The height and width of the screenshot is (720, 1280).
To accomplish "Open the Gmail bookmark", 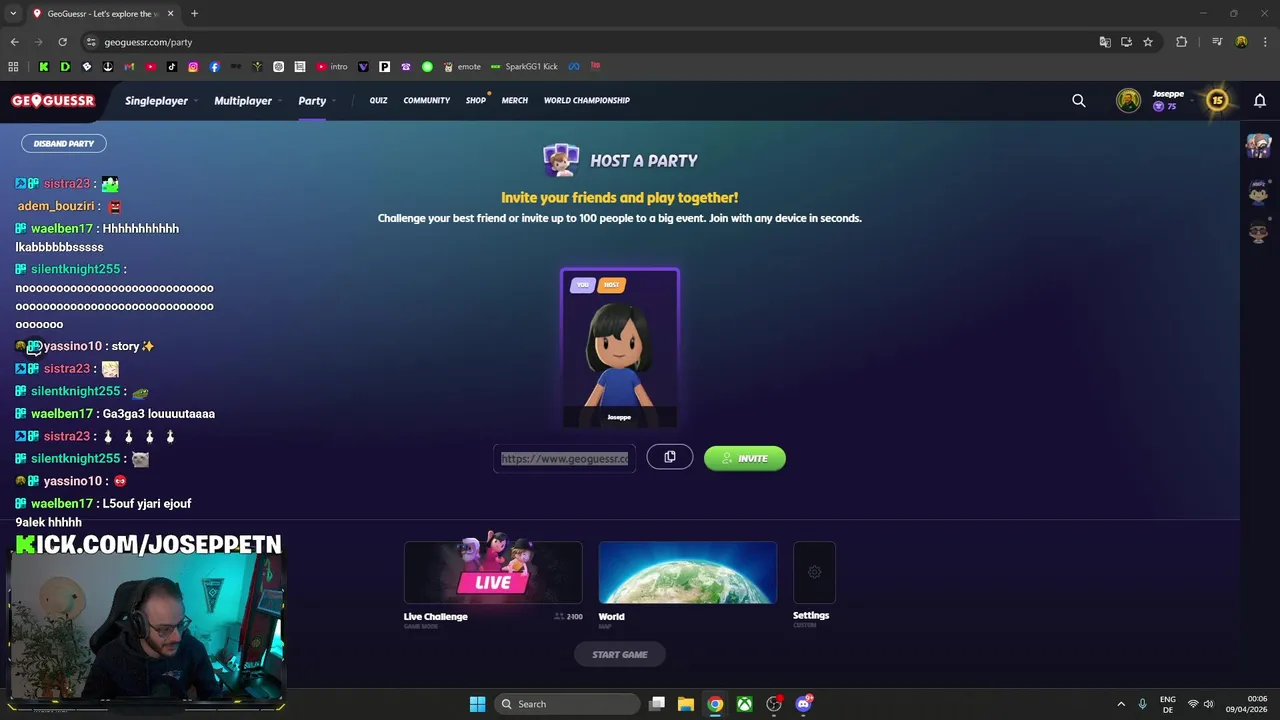I will [129, 67].
